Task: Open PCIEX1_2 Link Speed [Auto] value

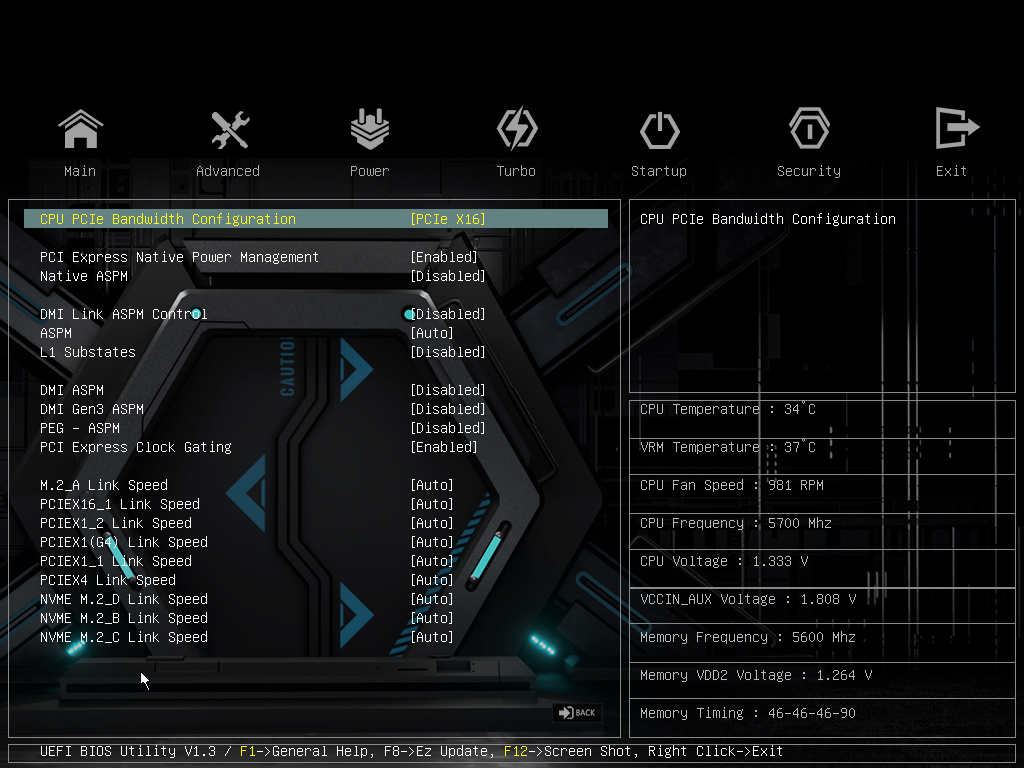Action: coord(432,523)
